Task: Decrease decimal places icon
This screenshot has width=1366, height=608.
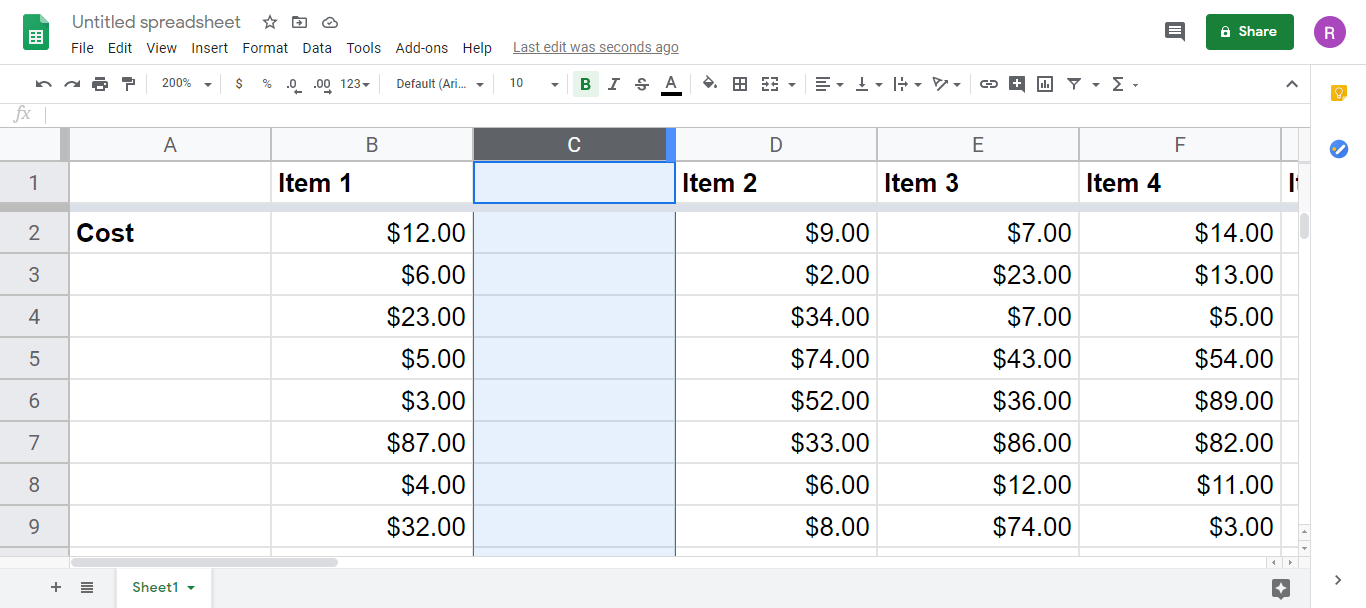Action: click(x=293, y=84)
